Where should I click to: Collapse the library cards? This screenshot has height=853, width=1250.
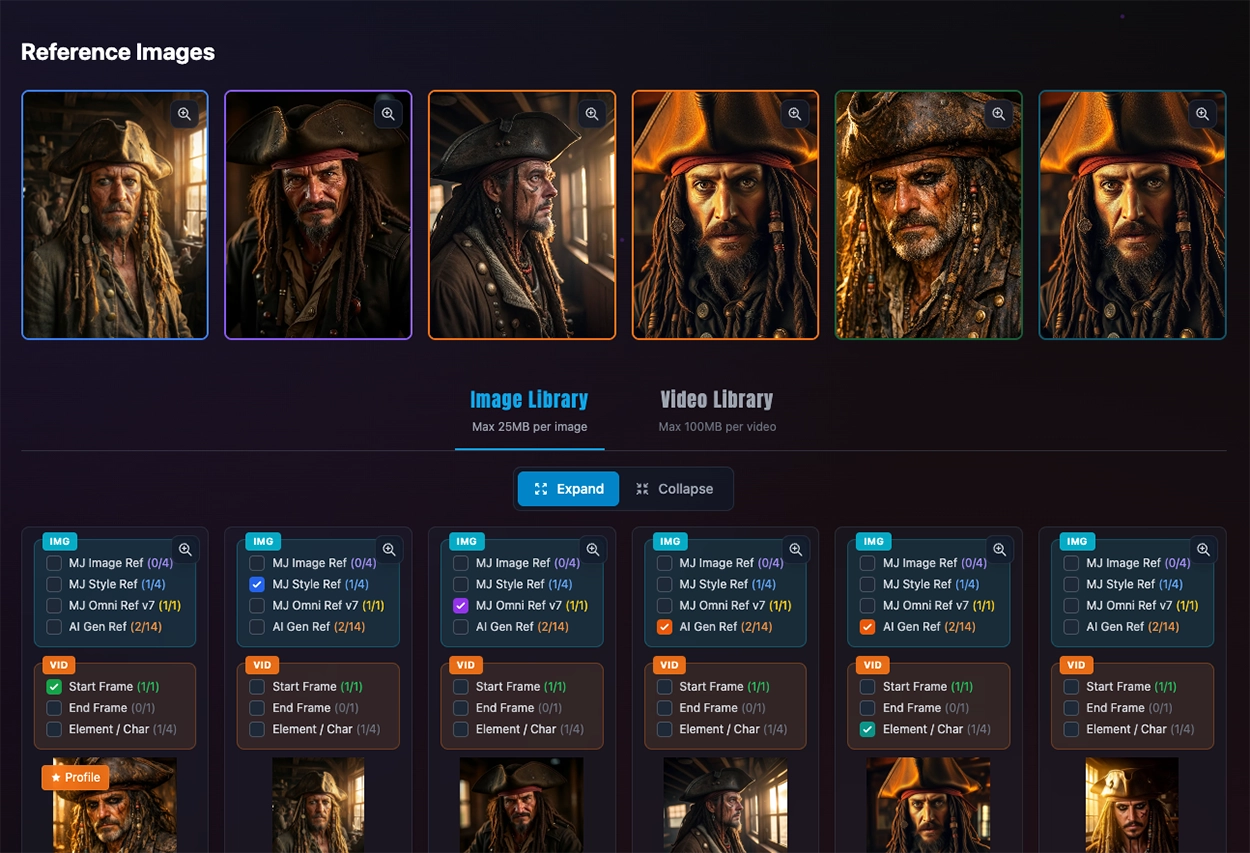click(675, 489)
